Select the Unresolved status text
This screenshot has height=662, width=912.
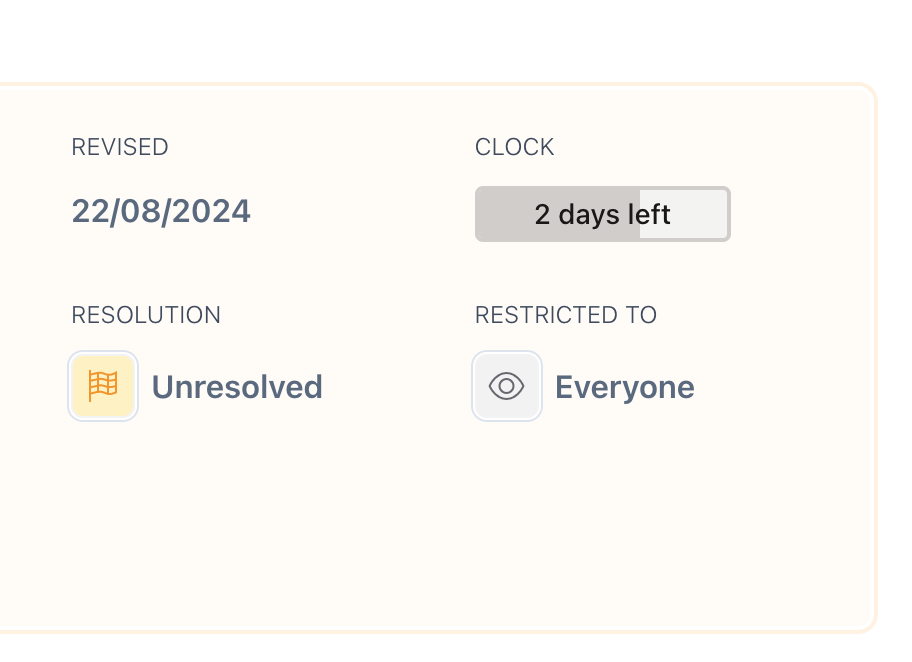(x=237, y=387)
